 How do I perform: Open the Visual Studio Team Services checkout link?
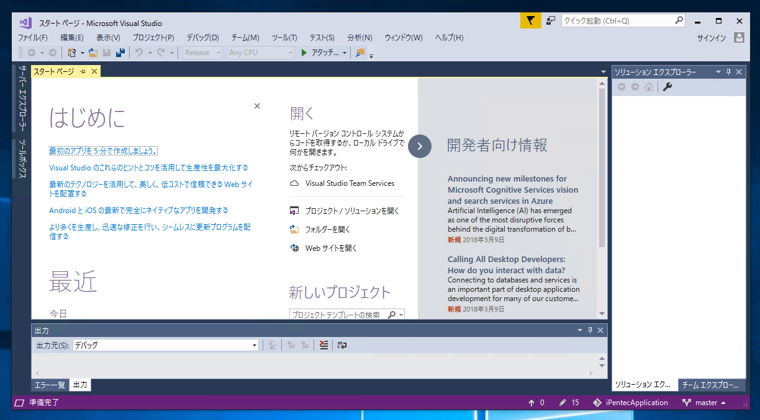click(x=349, y=183)
